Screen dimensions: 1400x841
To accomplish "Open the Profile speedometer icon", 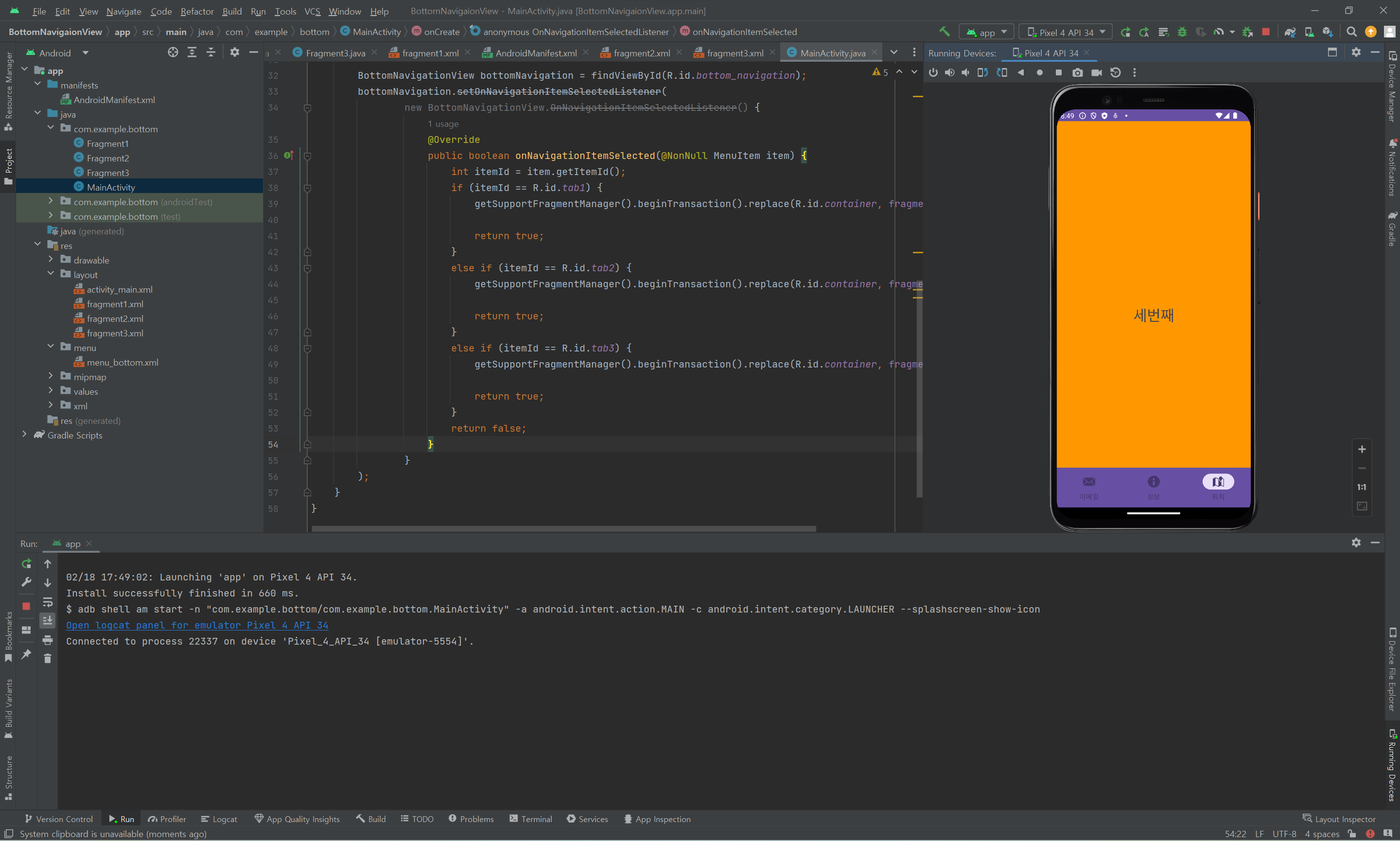I will pyautogui.click(x=1219, y=32).
